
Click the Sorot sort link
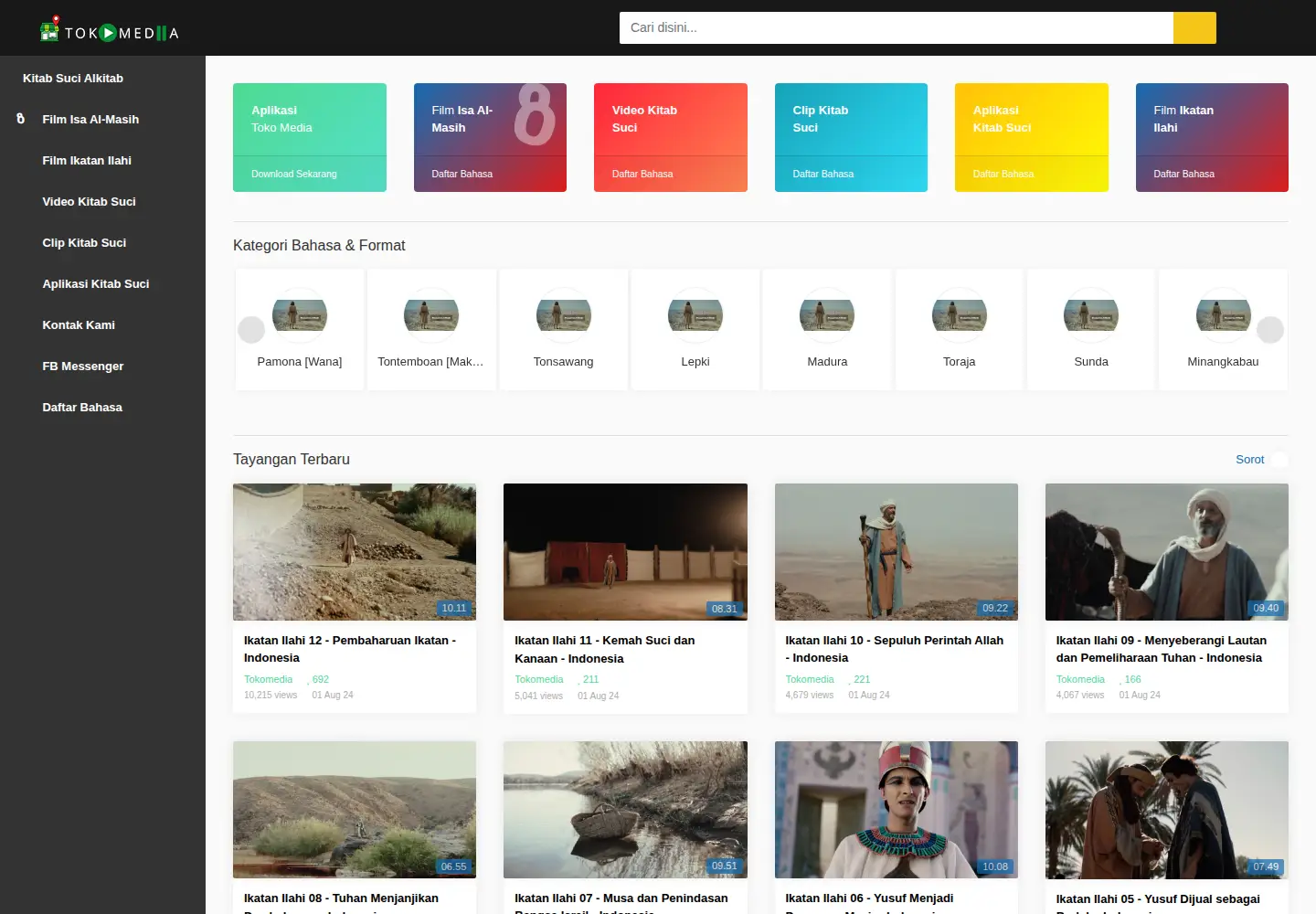[x=1250, y=460]
